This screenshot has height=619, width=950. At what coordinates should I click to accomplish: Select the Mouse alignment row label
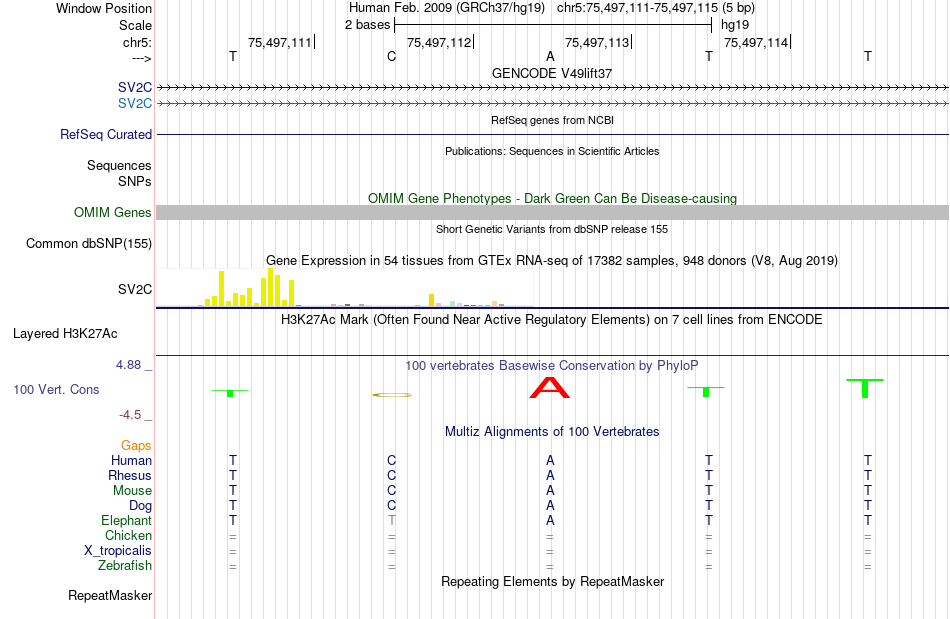(132, 491)
